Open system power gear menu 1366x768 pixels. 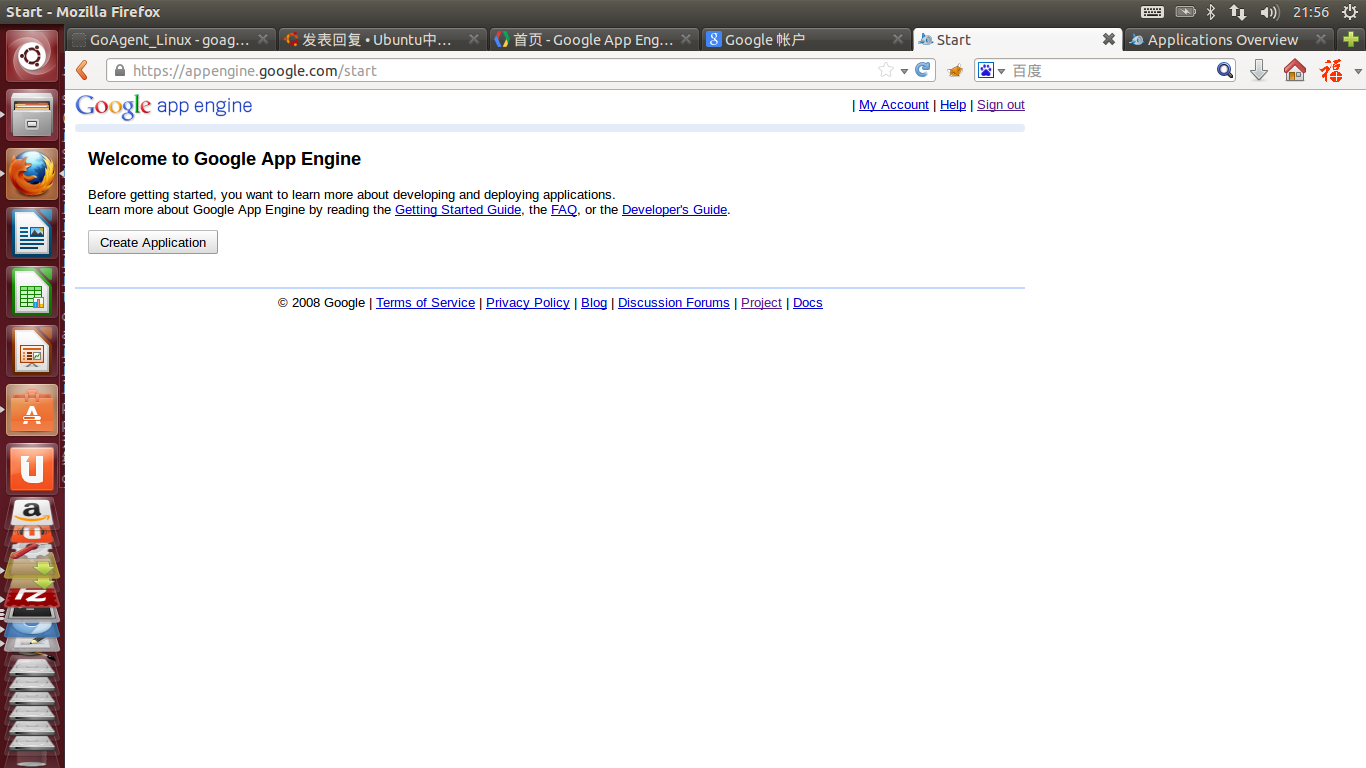tap(1349, 12)
